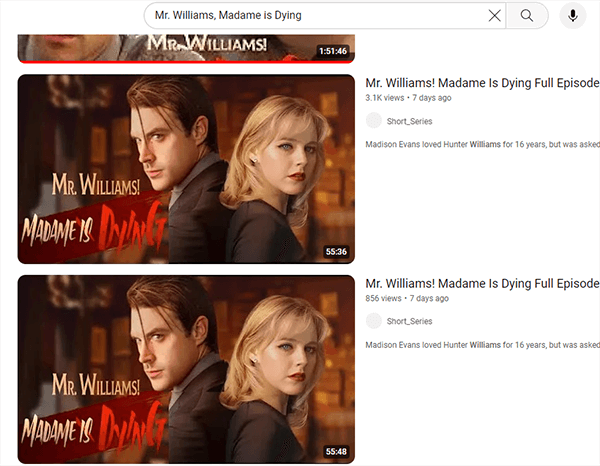Start voice search with the microphone icon
Screen dimensions: 600x466
point(572,16)
